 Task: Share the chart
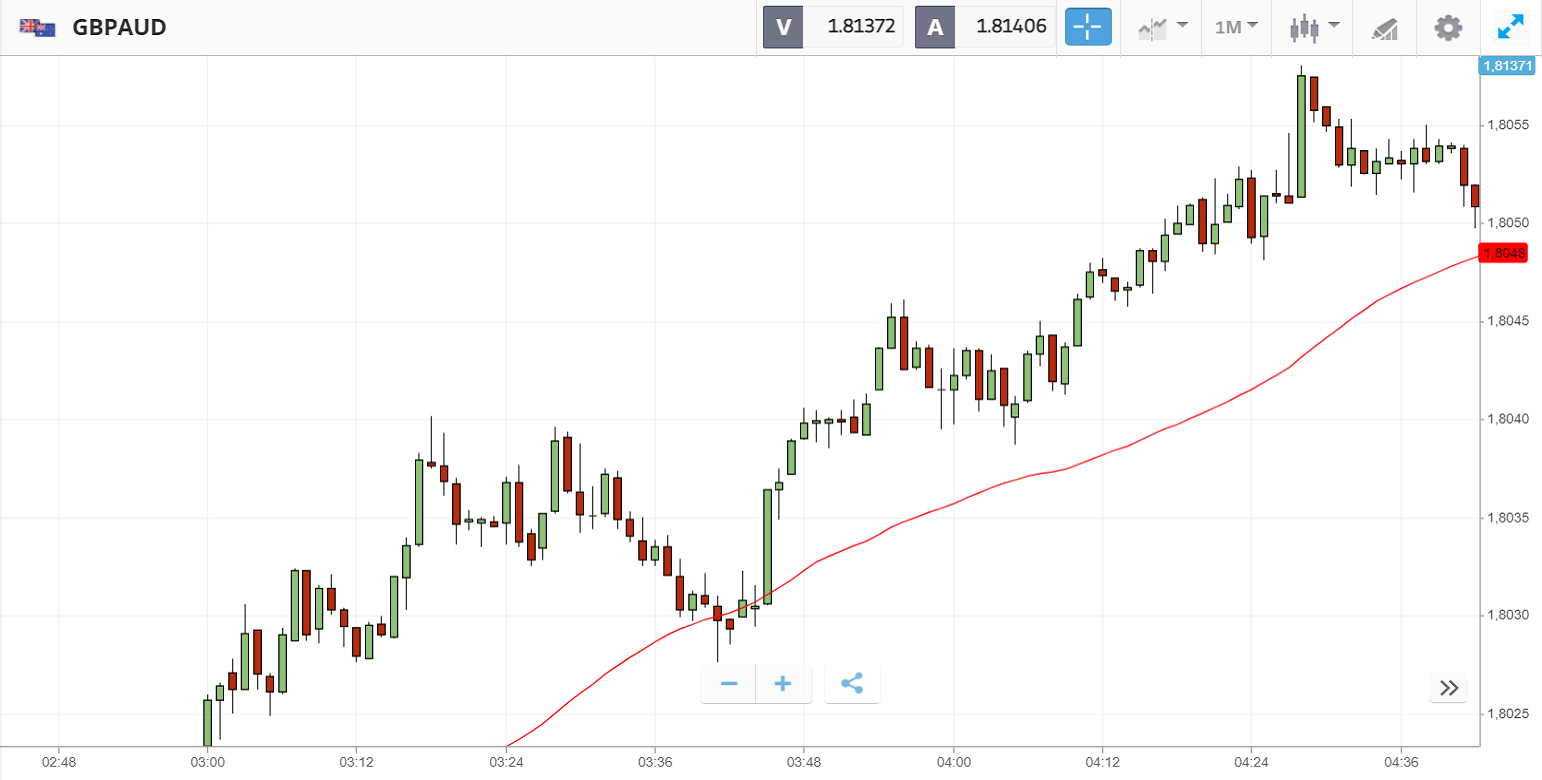pos(852,684)
